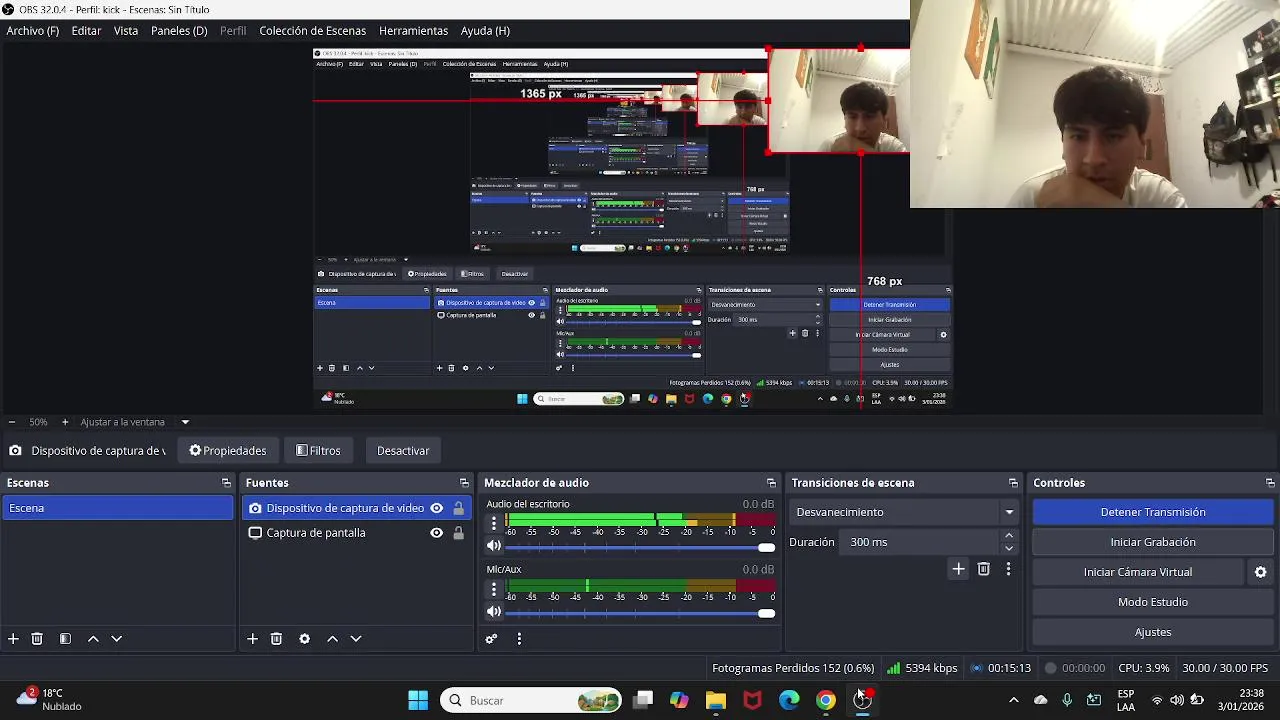Open the Vista menu
The width and height of the screenshot is (1280, 720).
(126, 31)
